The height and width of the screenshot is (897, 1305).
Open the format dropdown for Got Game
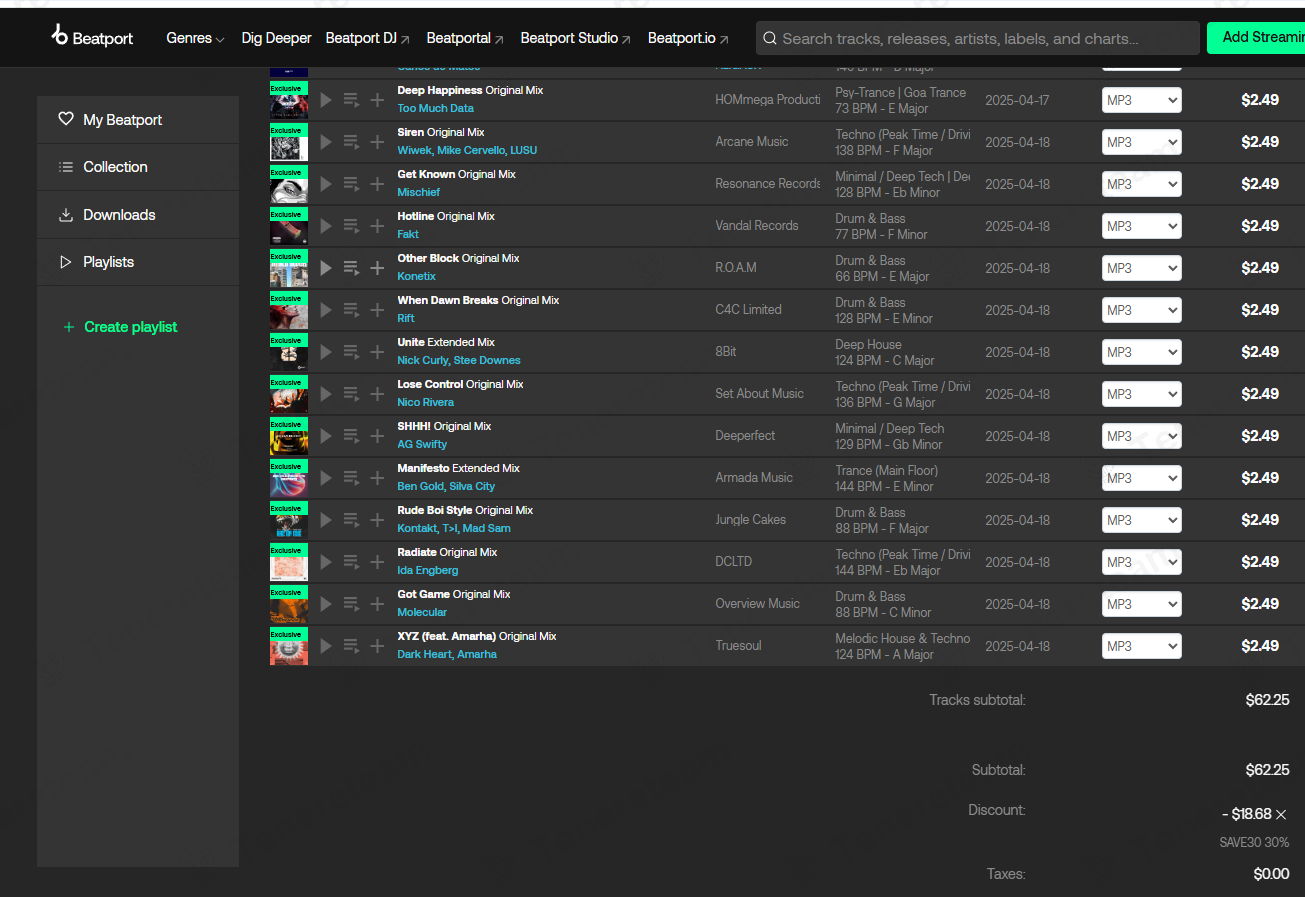tap(1141, 603)
